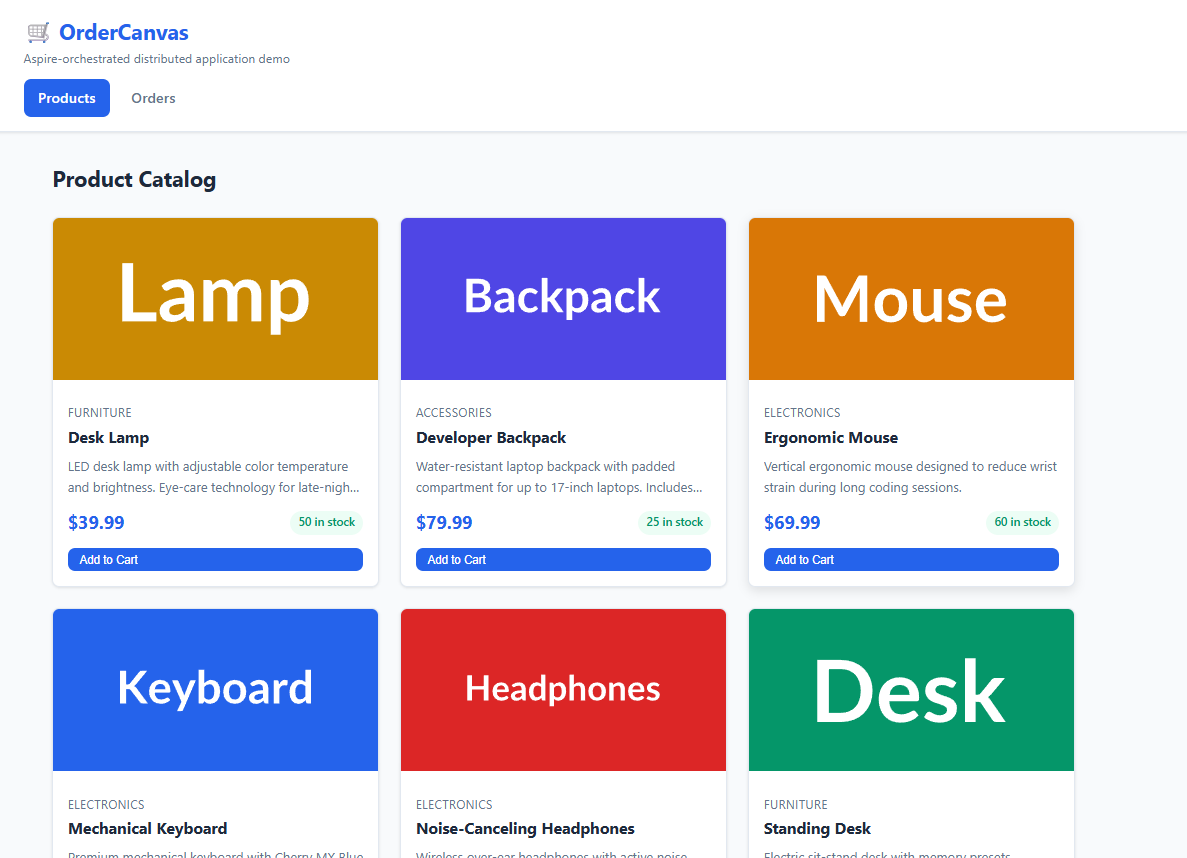Select the yellow Lamp product image
The image size is (1187, 858).
215,299
